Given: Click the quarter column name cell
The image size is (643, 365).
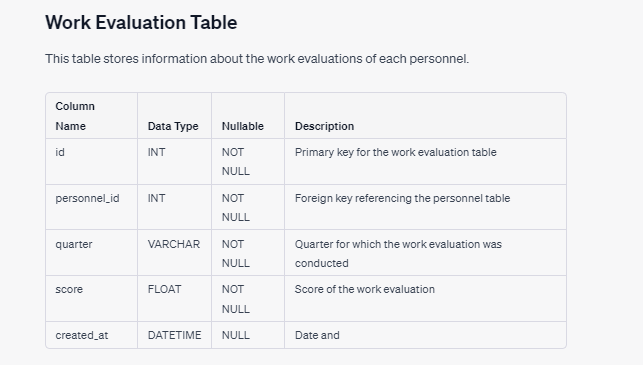Looking at the screenshot, I should pyautogui.click(x=91, y=253).
